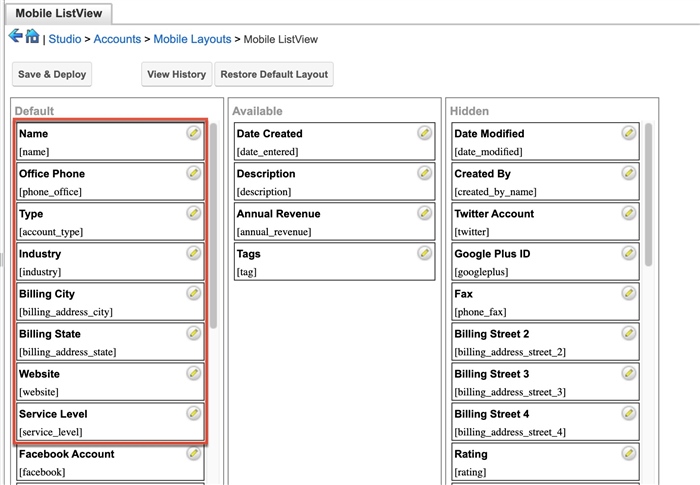
Task: Open the Accounts breadcrumb link
Action: tap(117, 39)
